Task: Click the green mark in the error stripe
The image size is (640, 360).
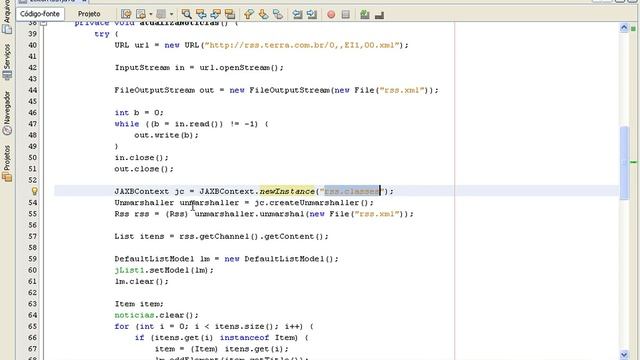Action: (633, 162)
